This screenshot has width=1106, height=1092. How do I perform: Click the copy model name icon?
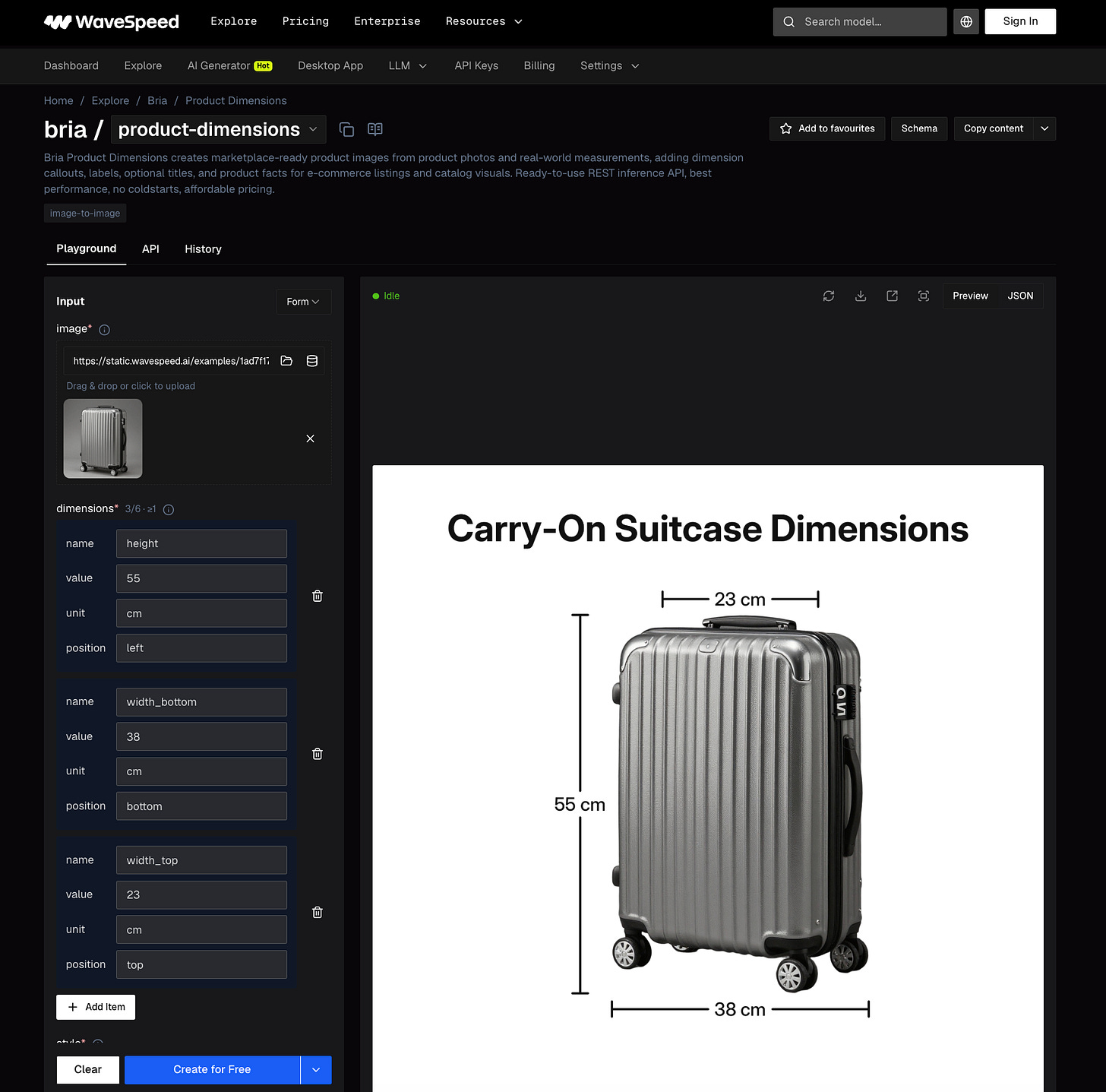pyautogui.click(x=346, y=129)
